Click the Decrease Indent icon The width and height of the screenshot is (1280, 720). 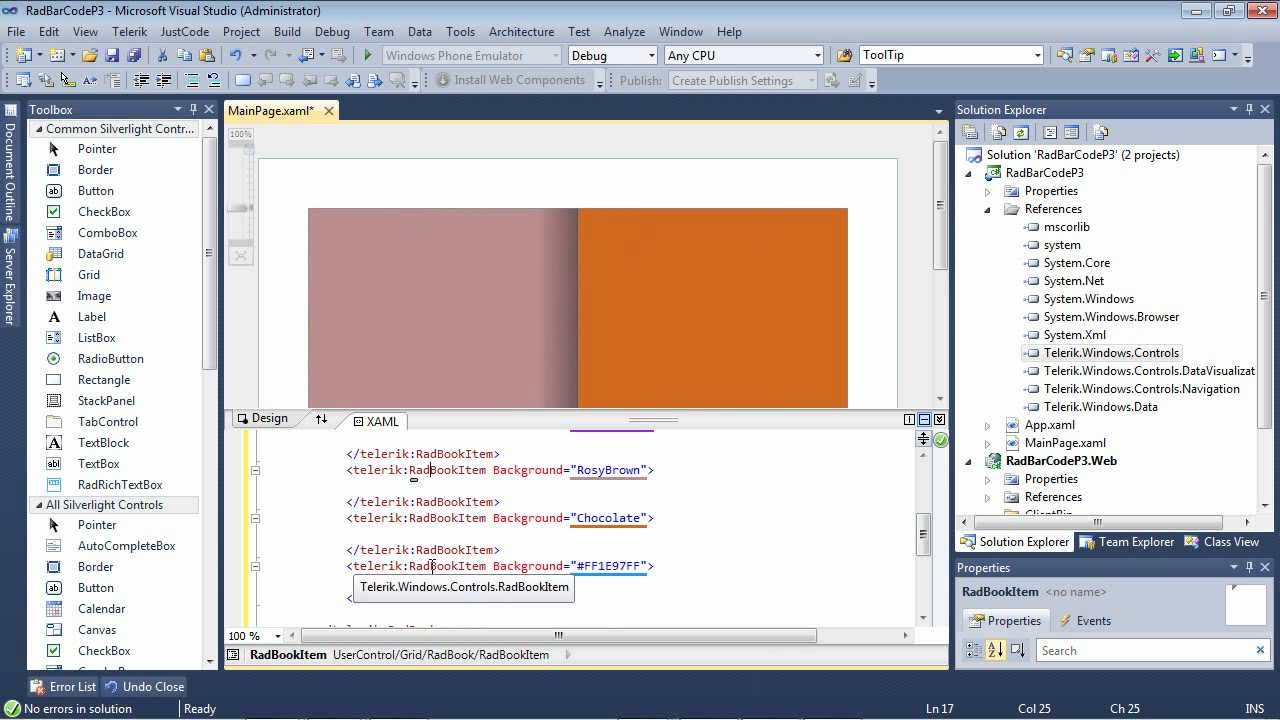[141, 80]
